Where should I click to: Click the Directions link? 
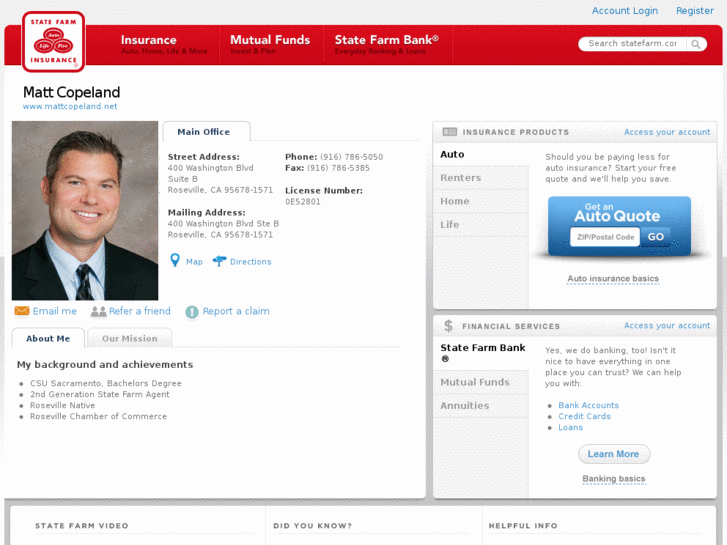[x=250, y=262]
